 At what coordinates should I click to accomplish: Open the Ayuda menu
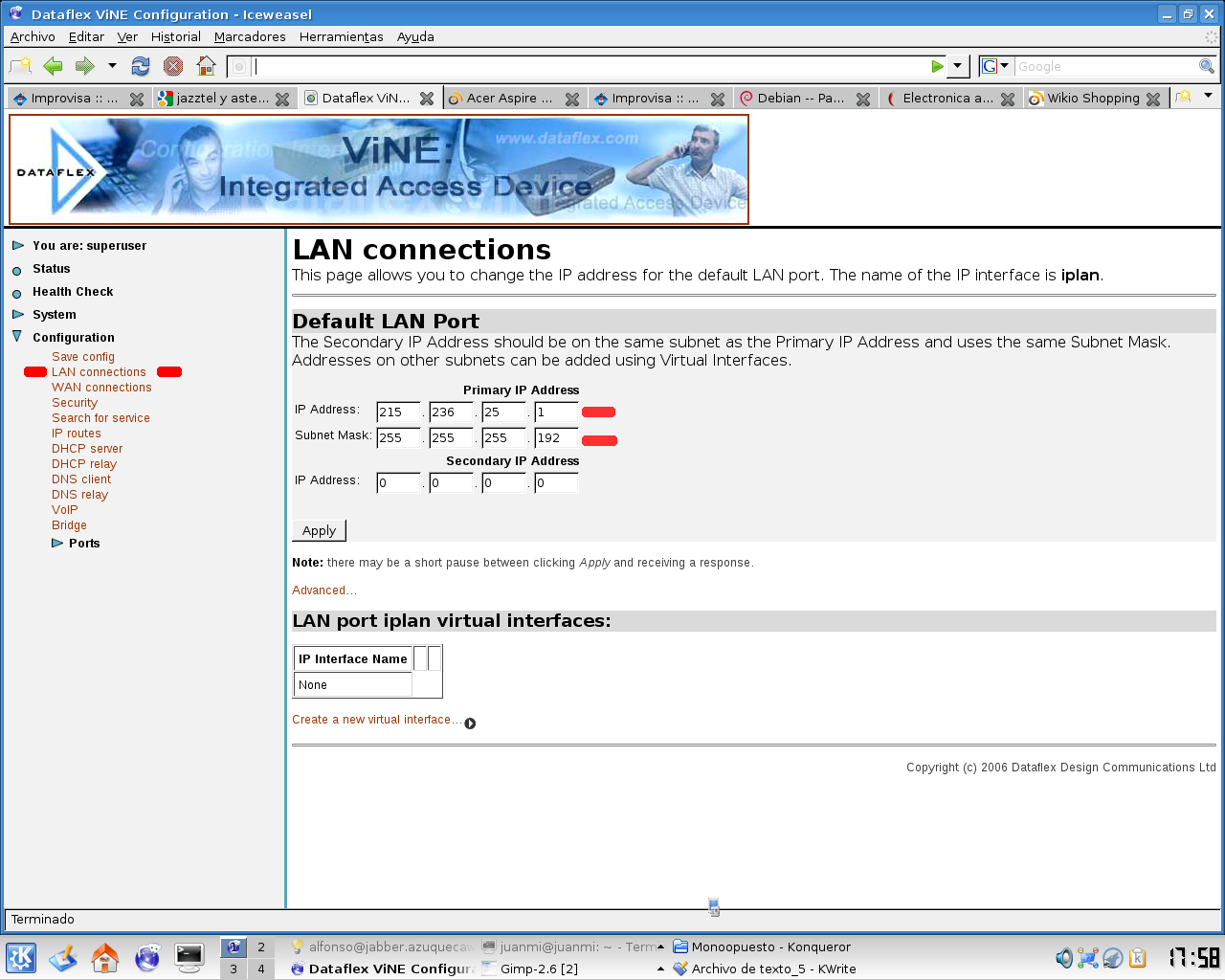click(x=415, y=36)
